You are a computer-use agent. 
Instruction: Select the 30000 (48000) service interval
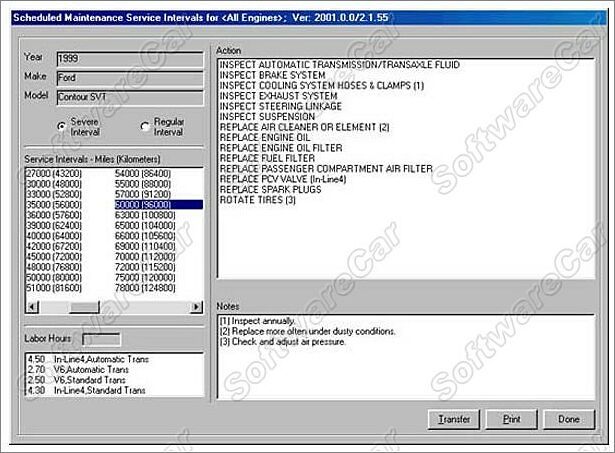[55, 184]
